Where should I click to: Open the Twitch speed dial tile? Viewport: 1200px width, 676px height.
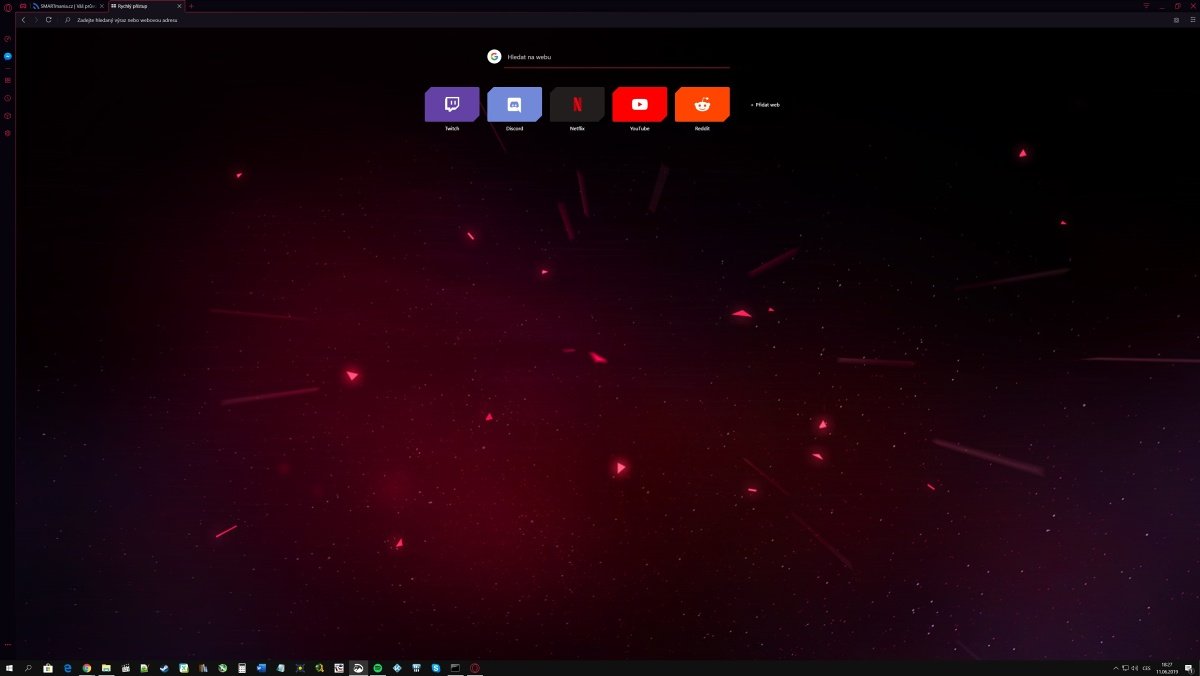(x=452, y=104)
